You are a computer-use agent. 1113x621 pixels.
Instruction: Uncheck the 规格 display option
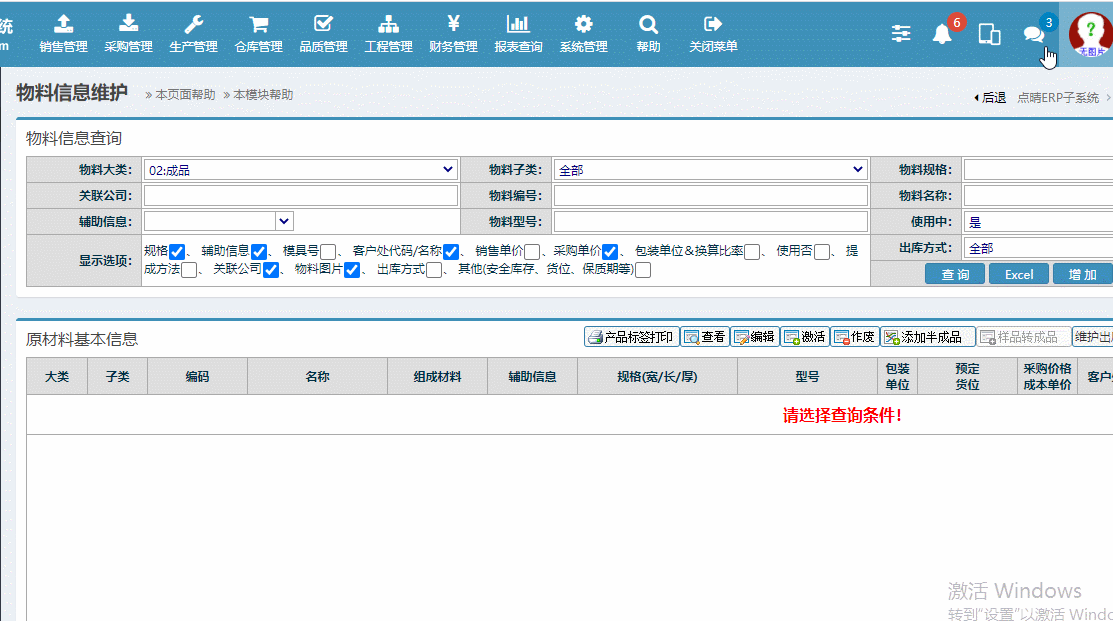coord(177,252)
